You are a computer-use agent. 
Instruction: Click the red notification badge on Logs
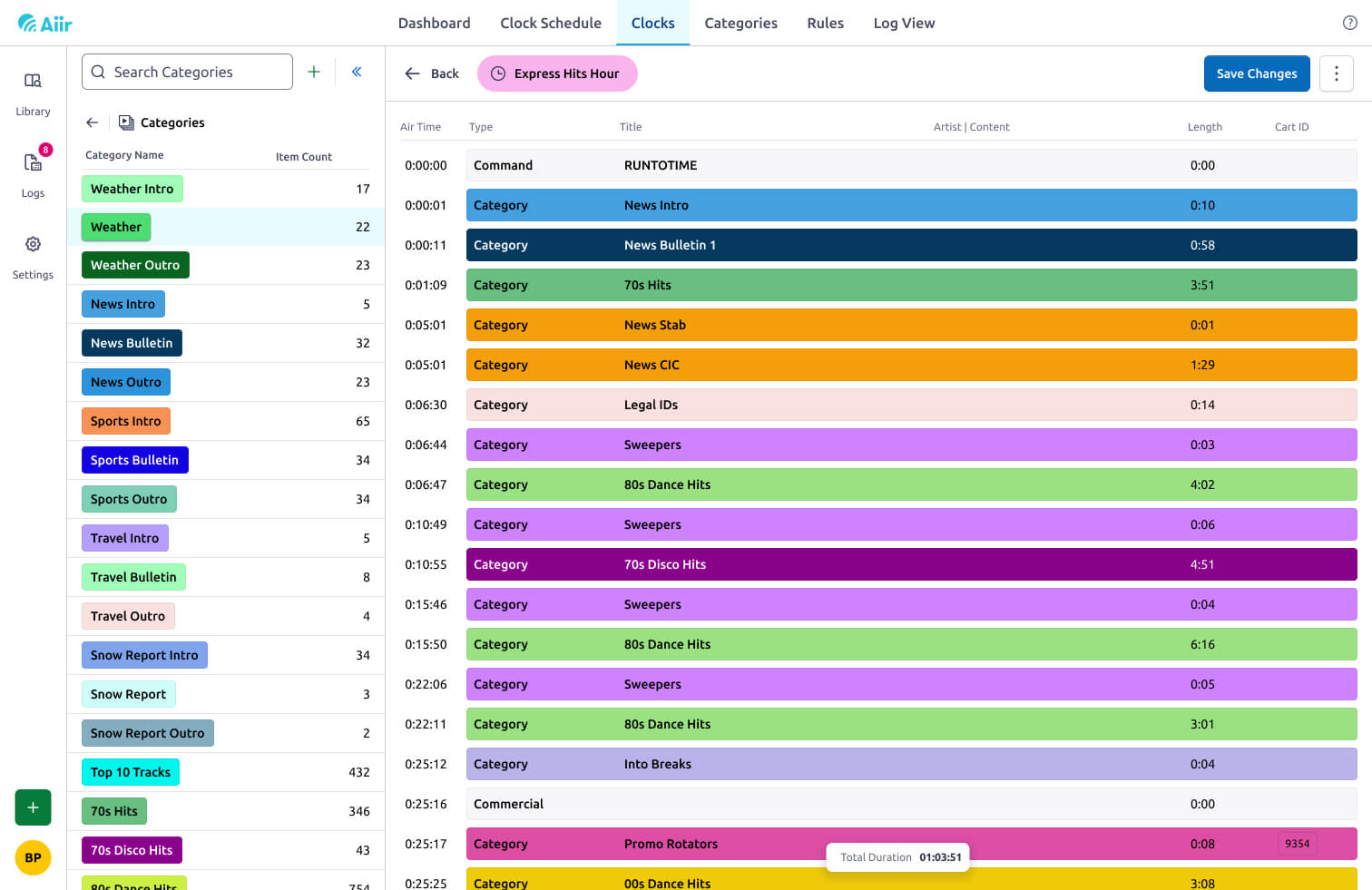45,150
